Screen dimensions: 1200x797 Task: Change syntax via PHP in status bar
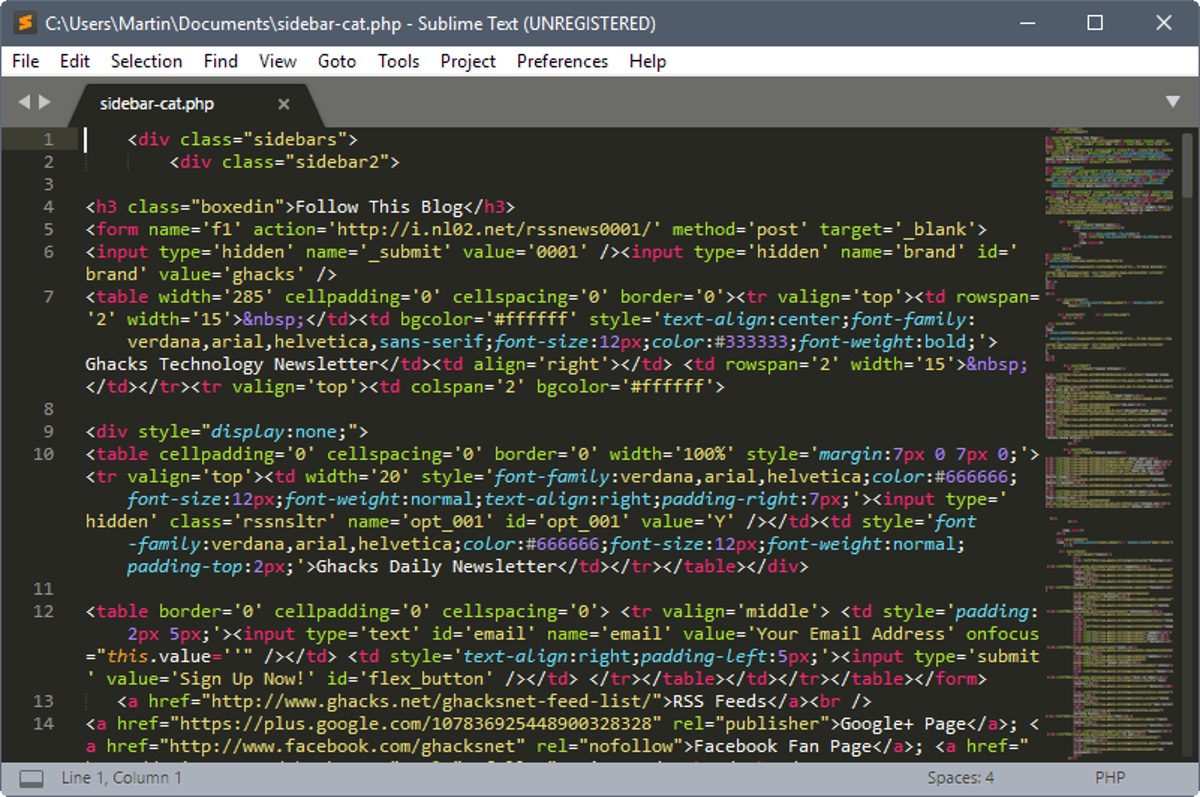point(1110,777)
